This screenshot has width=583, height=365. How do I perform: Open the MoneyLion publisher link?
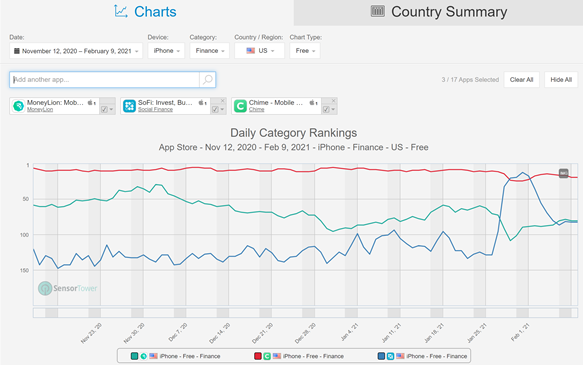[x=40, y=110]
